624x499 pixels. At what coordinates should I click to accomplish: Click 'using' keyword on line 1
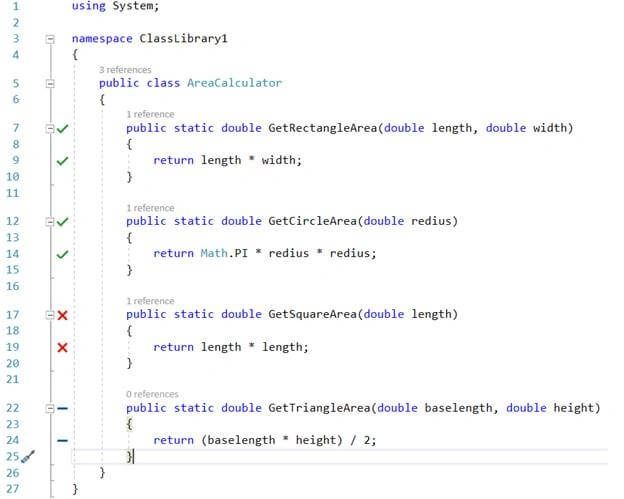(x=89, y=6)
